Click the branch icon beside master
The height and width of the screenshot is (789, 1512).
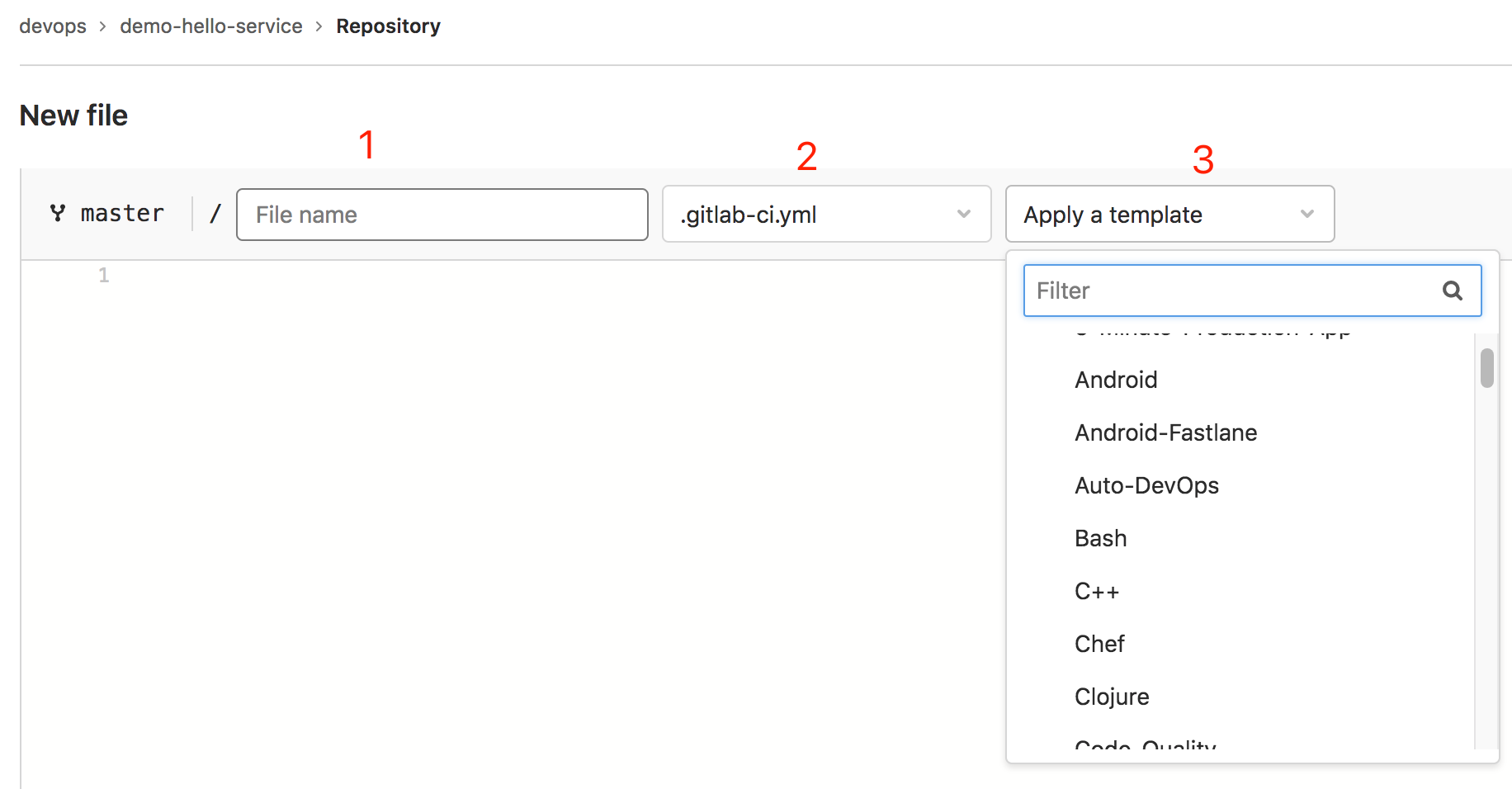coord(58,213)
